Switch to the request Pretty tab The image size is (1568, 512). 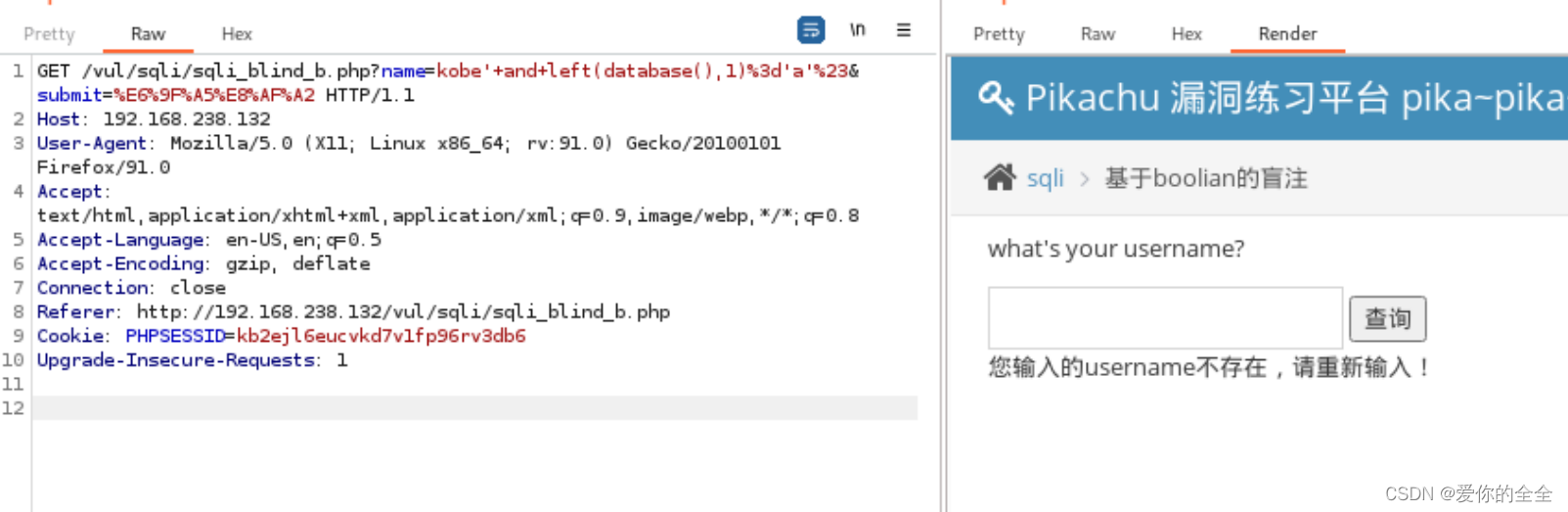click(x=49, y=33)
